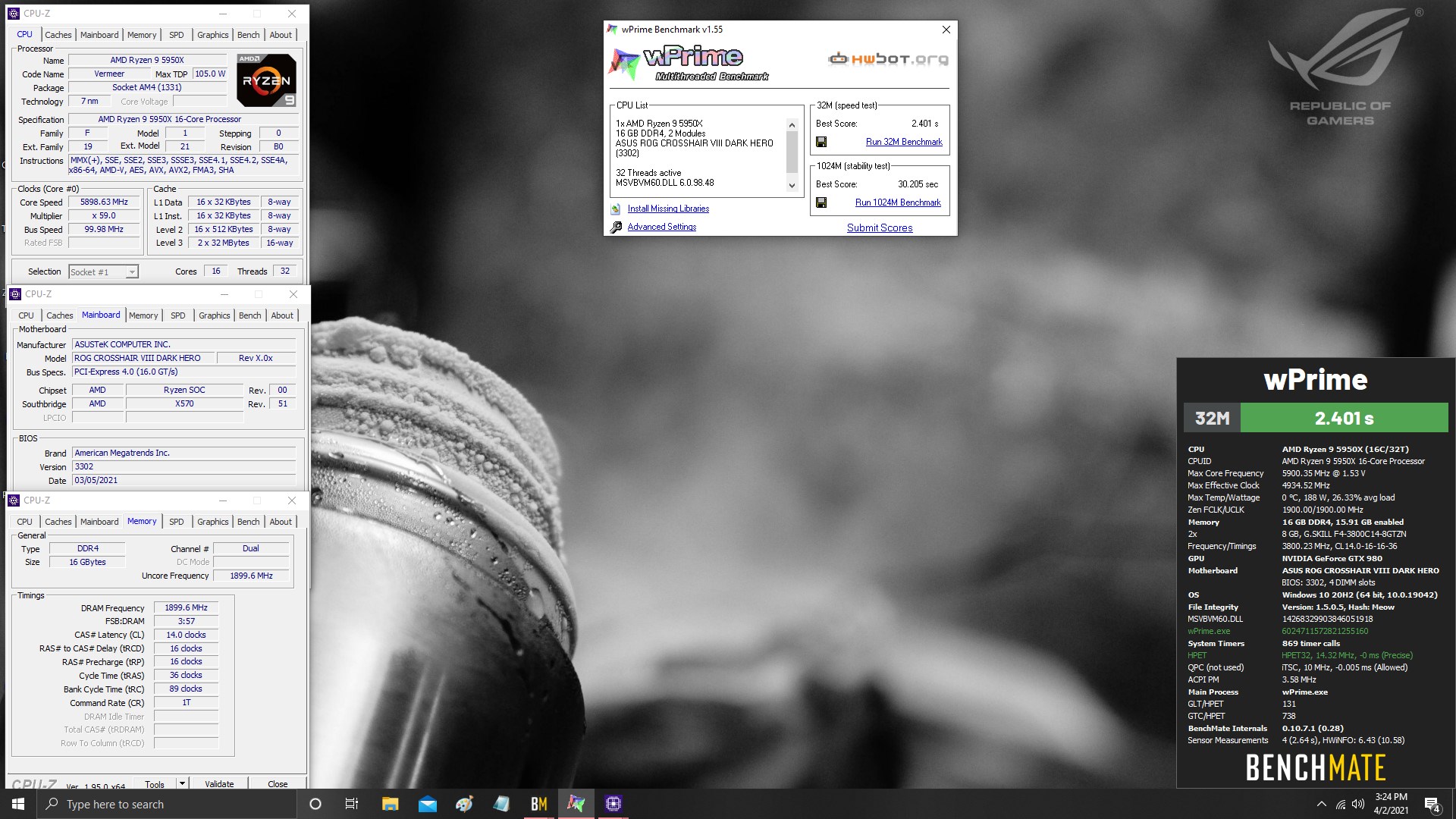Image resolution: width=1456 pixels, height=819 pixels.
Task: Click the BENCHMATE logo in result panel
Action: (1315, 767)
